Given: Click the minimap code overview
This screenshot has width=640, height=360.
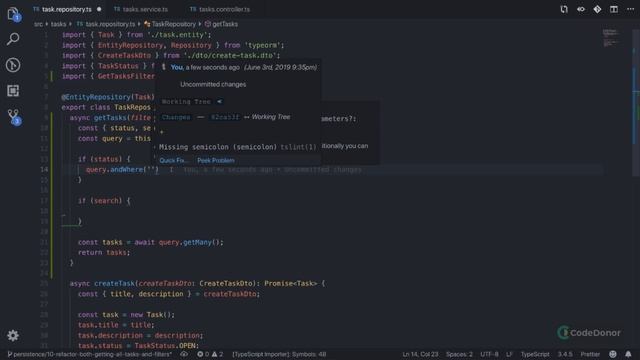Looking at the screenshot, I should pos(611,38).
